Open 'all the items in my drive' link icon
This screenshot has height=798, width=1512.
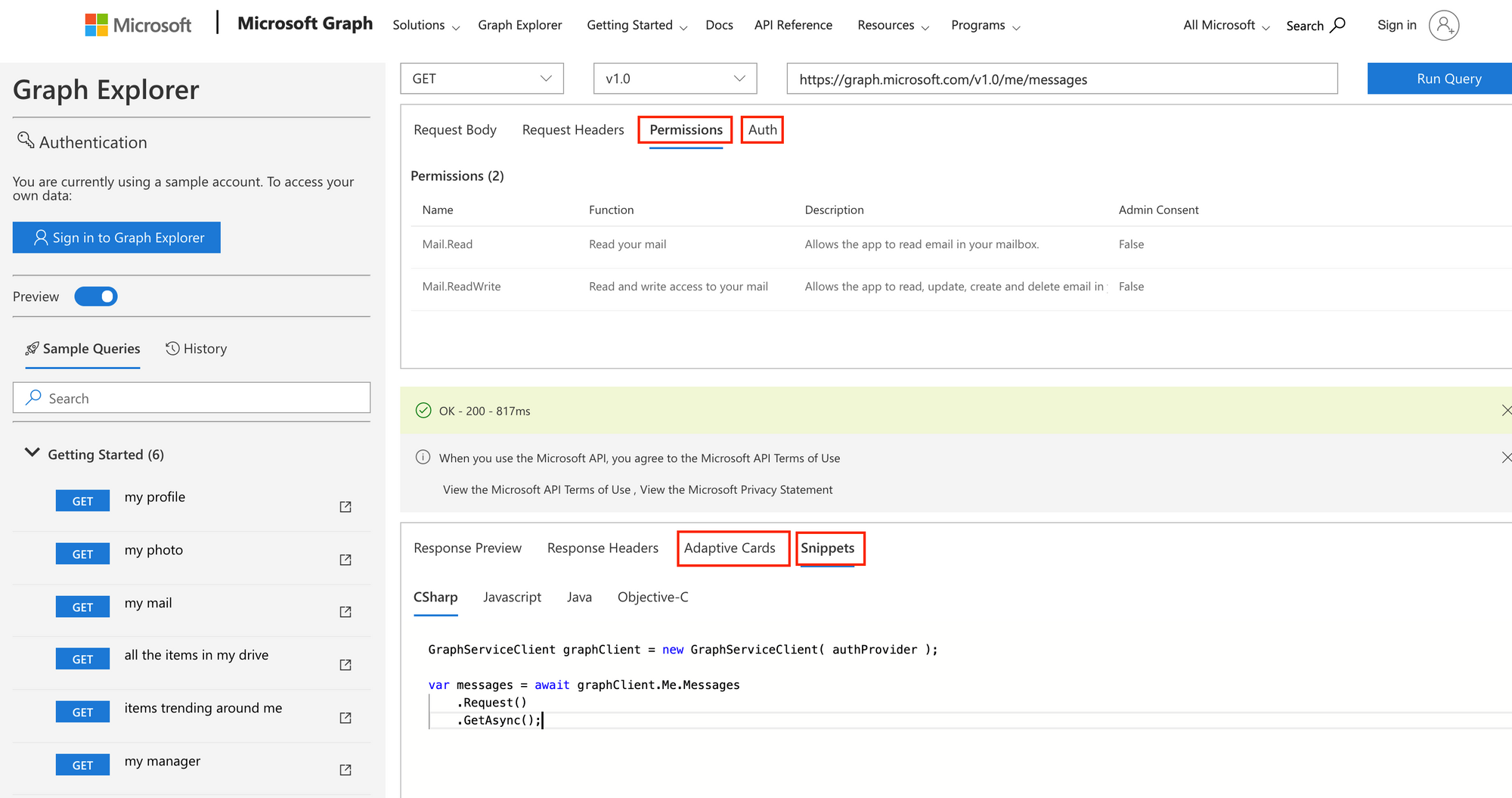coord(345,665)
